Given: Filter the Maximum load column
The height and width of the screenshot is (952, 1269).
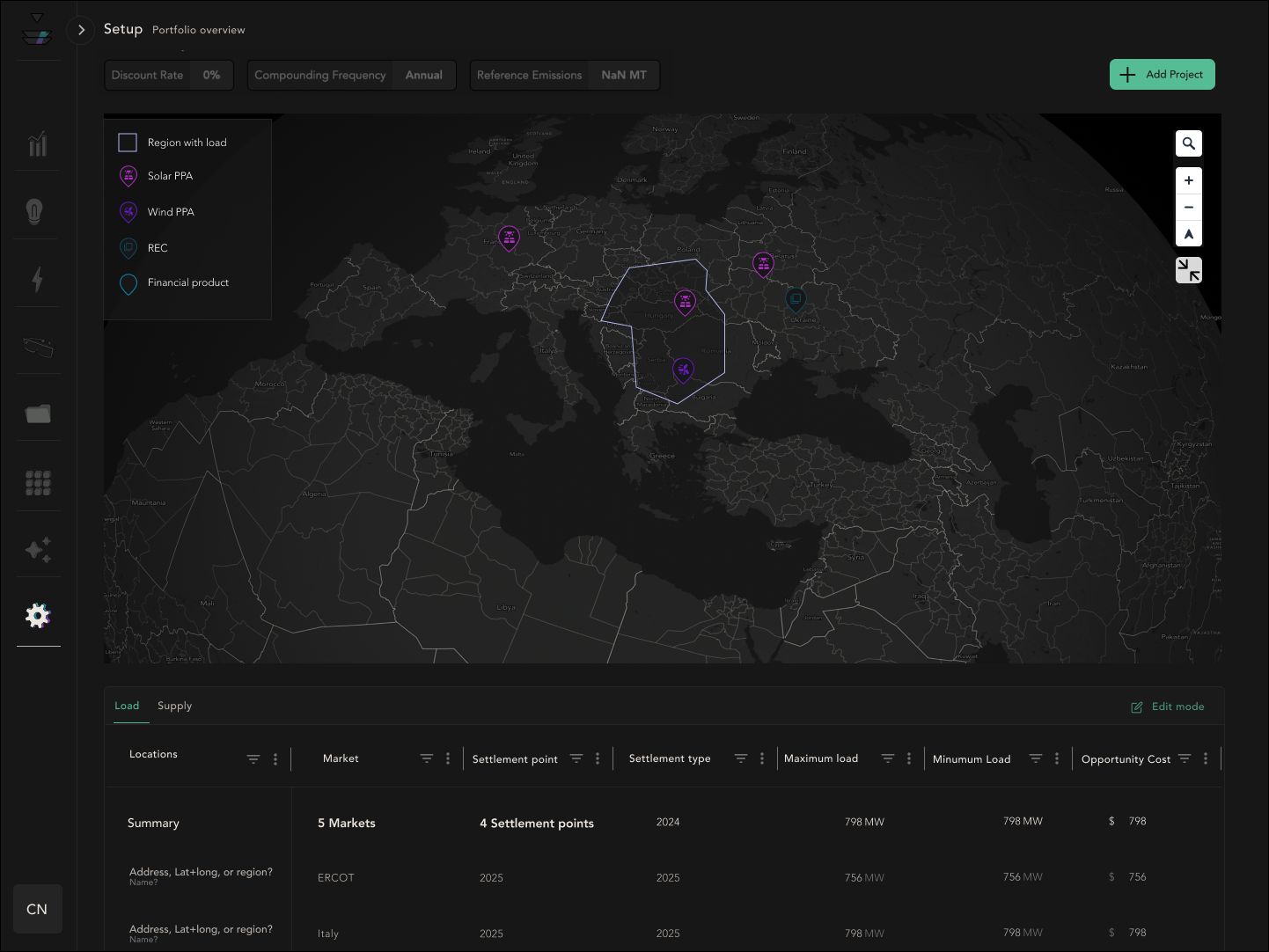Looking at the screenshot, I should [x=888, y=758].
